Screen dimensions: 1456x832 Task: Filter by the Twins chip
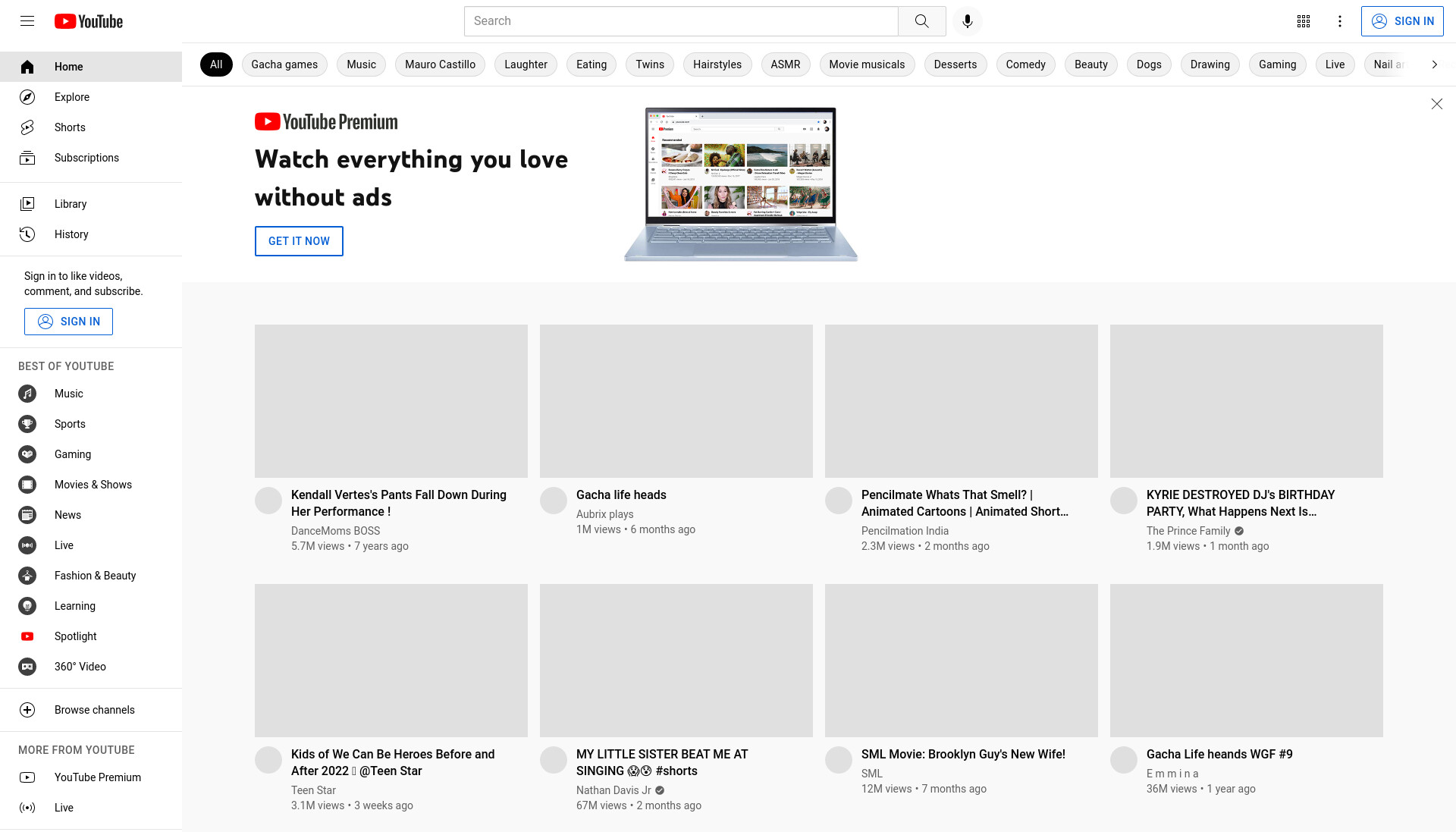pos(650,64)
